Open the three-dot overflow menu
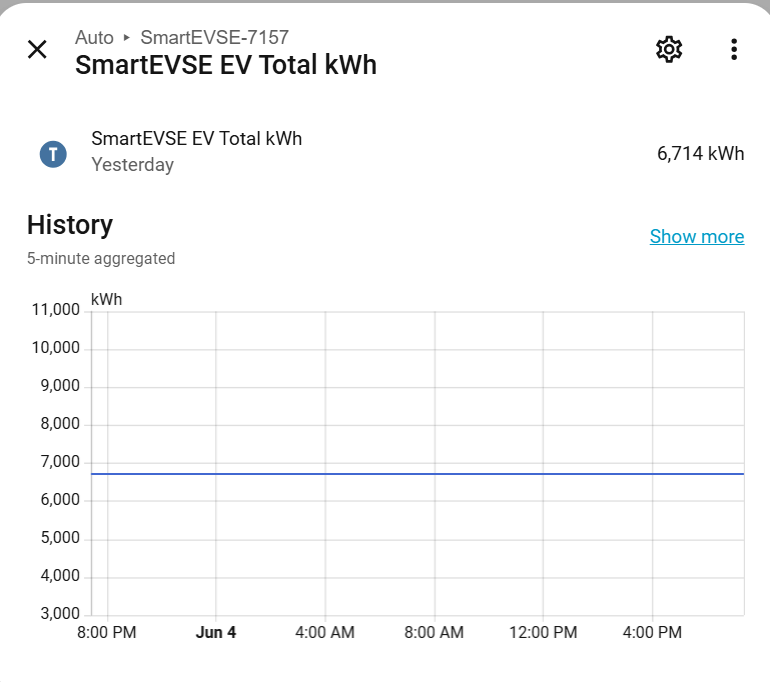 (x=734, y=50)
